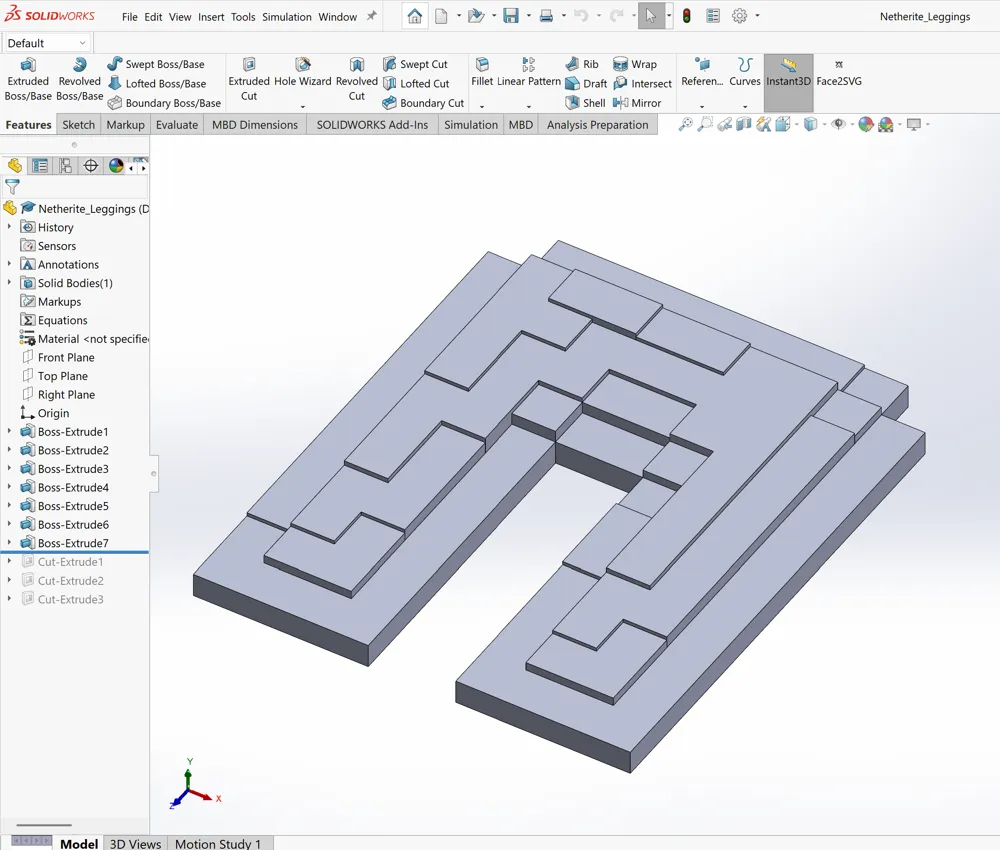This screenshot has width=1000, height=850.
Task: Click the feature tree filter icon
Action: click(12, 187)
